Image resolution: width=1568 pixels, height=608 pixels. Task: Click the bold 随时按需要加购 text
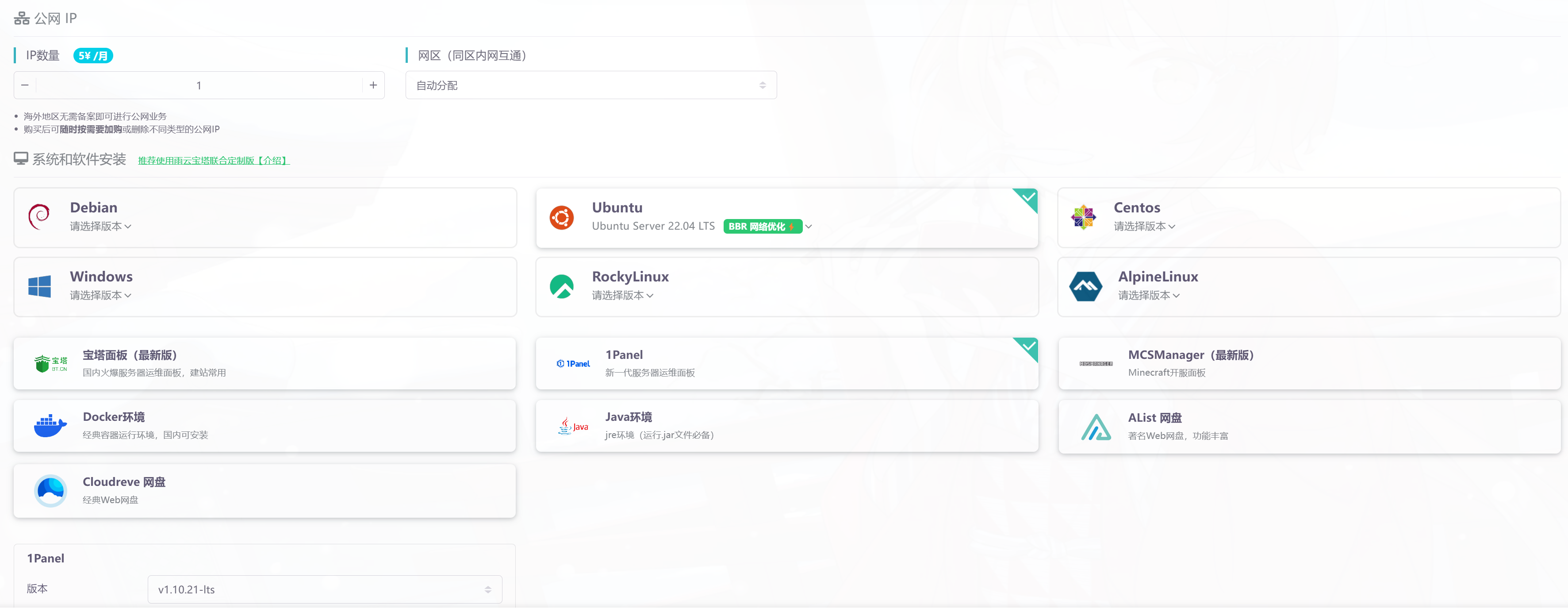pyautogui.click(x=91, y=129)
